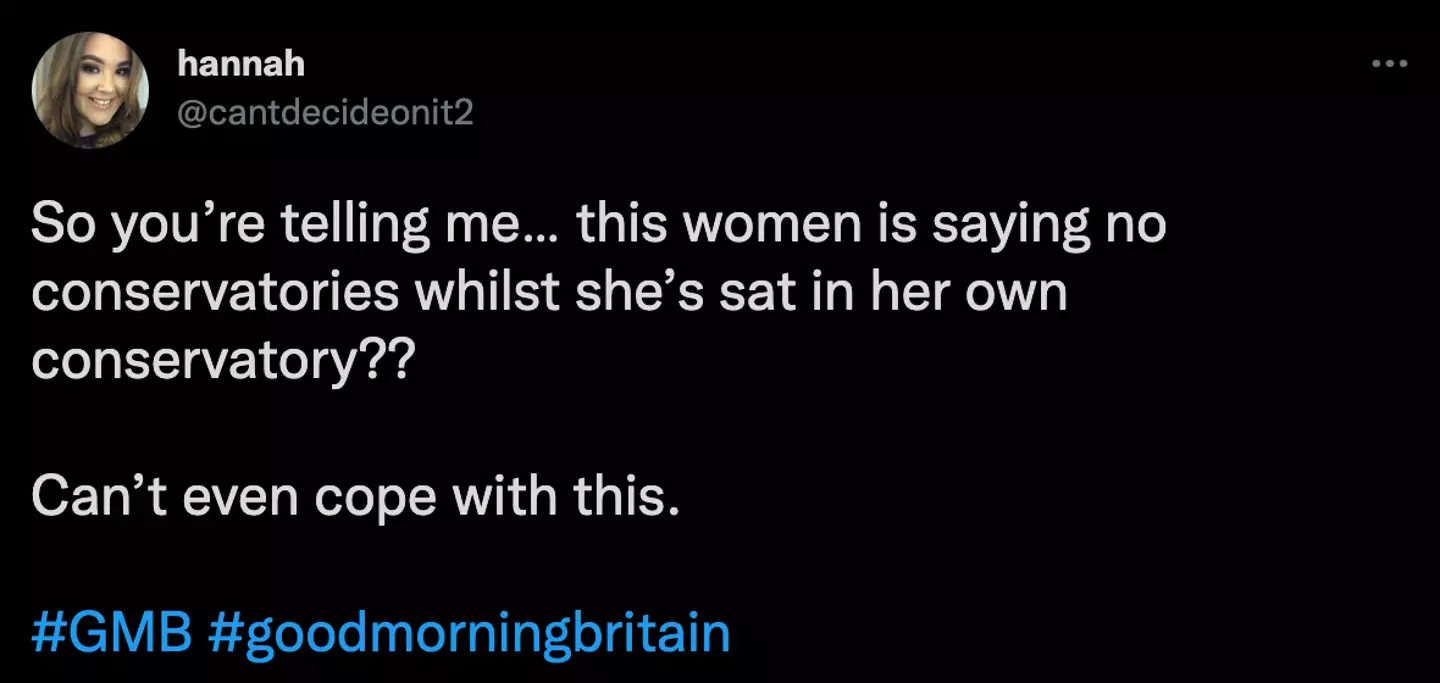Click the word "saying" in the first line
This screenshot has width=1440, height=683.
[1010, 226]
